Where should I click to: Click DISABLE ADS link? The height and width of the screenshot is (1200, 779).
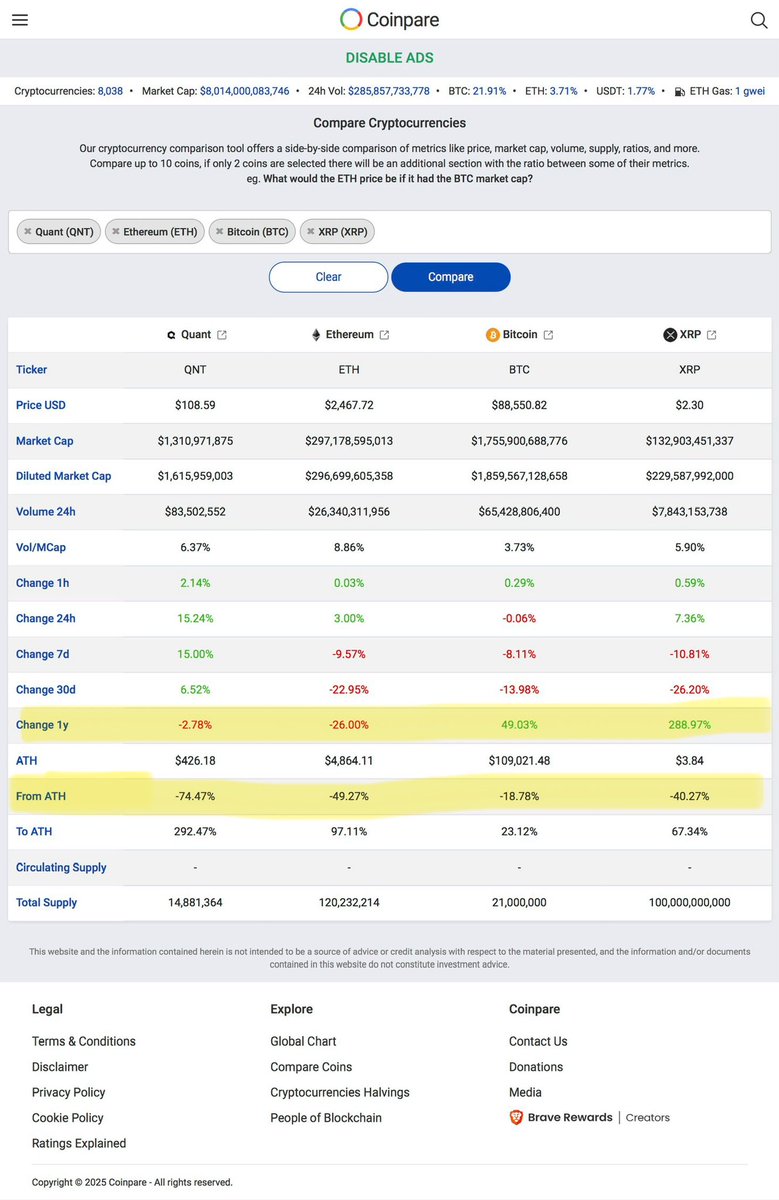point(389,58)
